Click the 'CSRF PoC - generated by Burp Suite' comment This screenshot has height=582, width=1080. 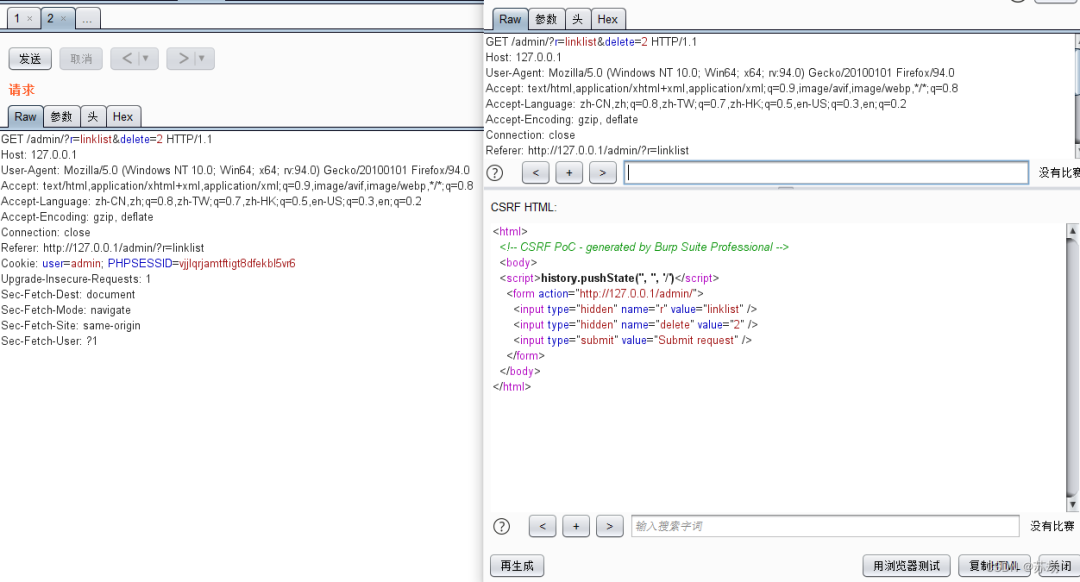point(644,247)
